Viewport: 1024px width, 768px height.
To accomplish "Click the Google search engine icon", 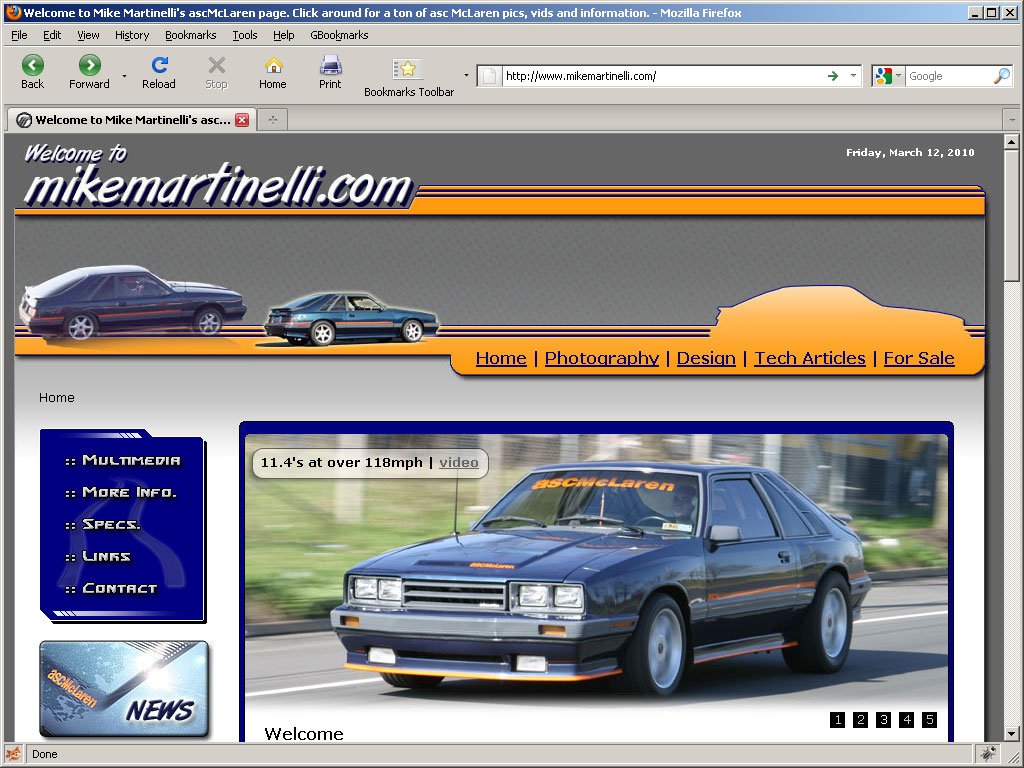I will 884,76.
